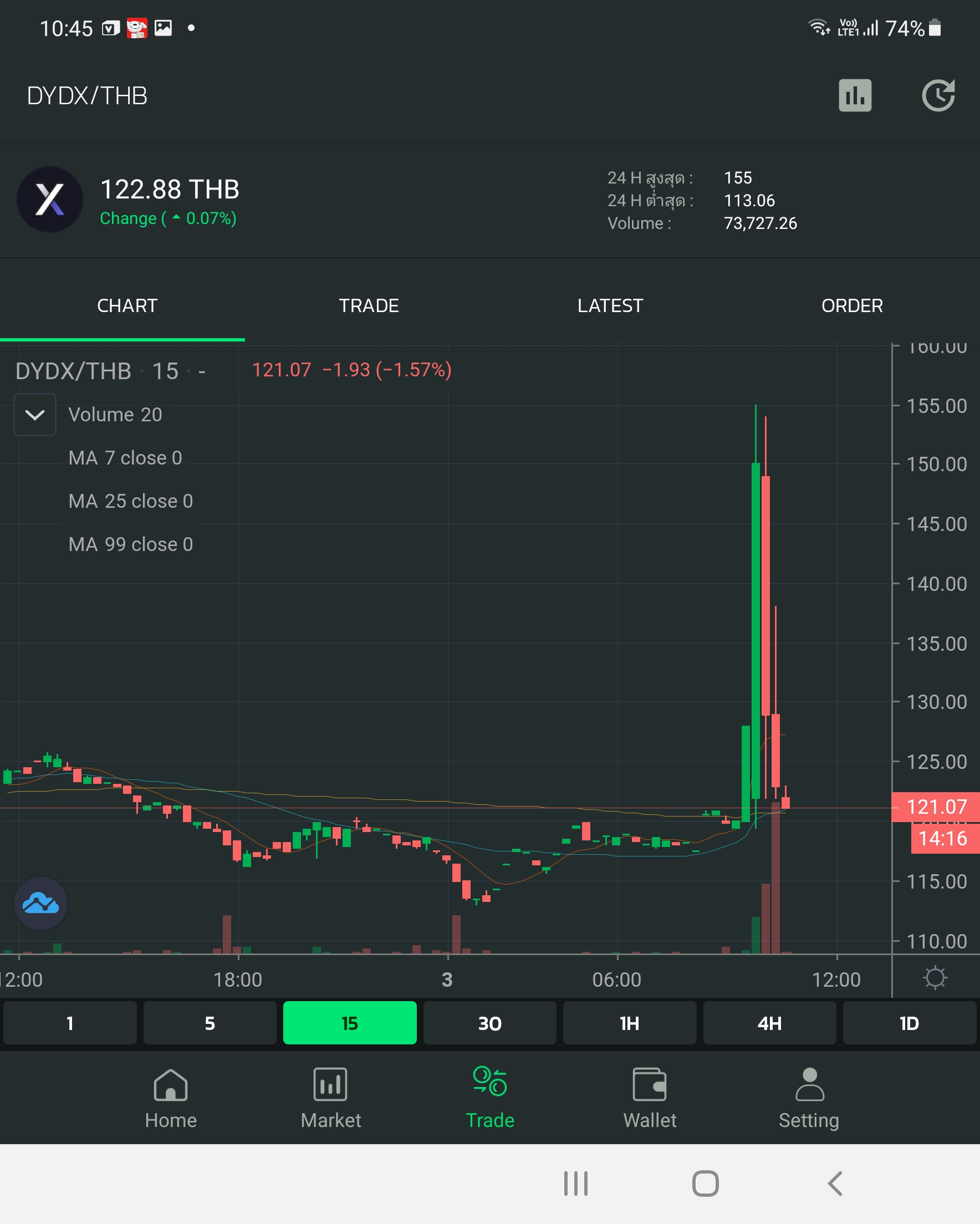
Task: Select the 15 minute interval
Action: (350, 1022)
